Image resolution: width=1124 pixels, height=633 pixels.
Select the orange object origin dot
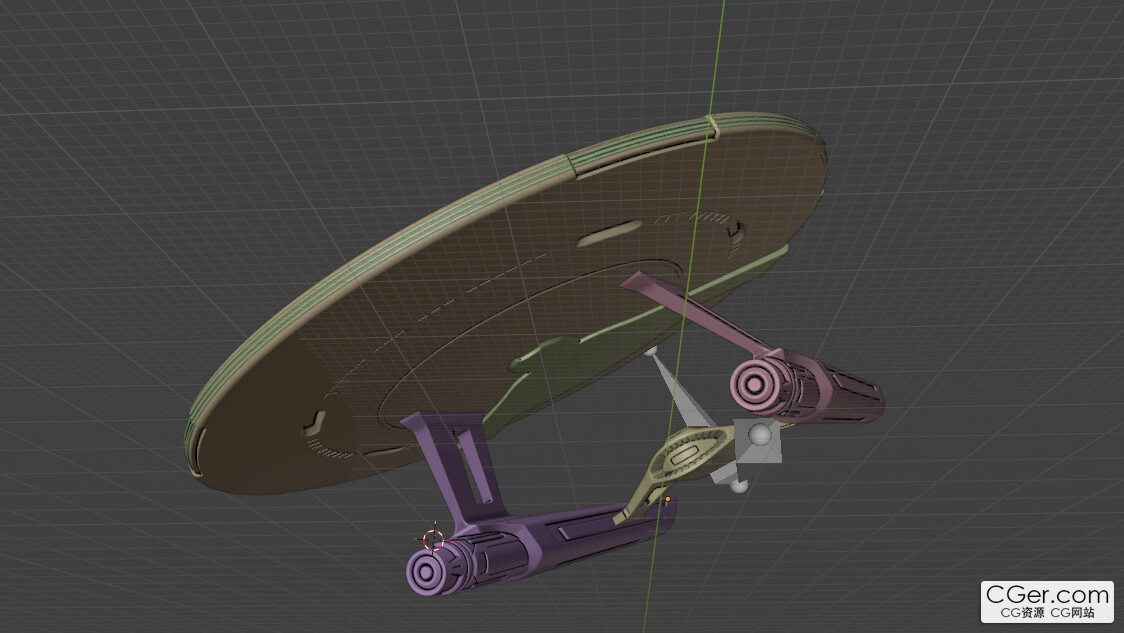tap(667, 498)
